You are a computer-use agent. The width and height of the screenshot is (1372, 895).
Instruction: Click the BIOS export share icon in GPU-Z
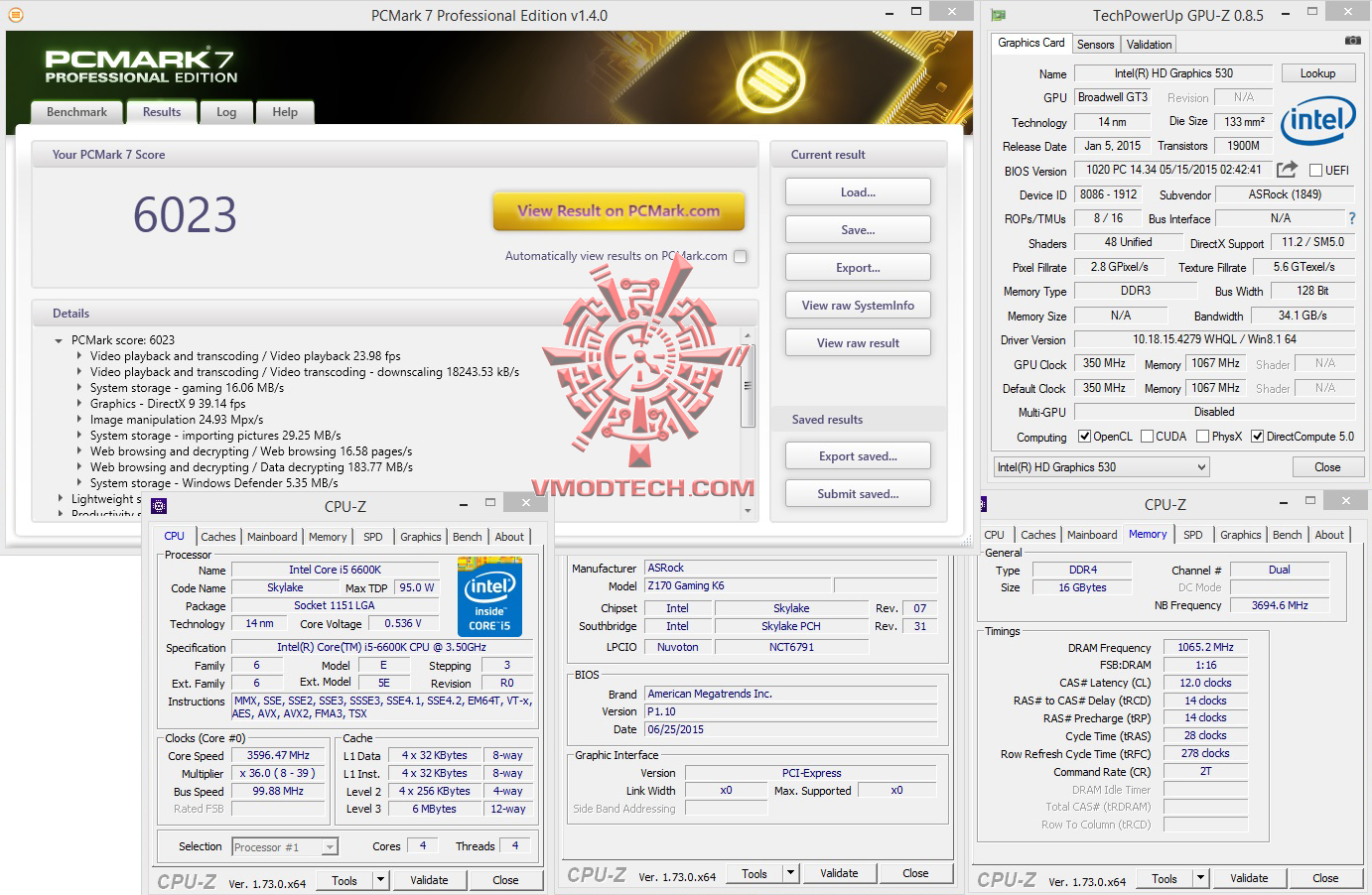1287,169
